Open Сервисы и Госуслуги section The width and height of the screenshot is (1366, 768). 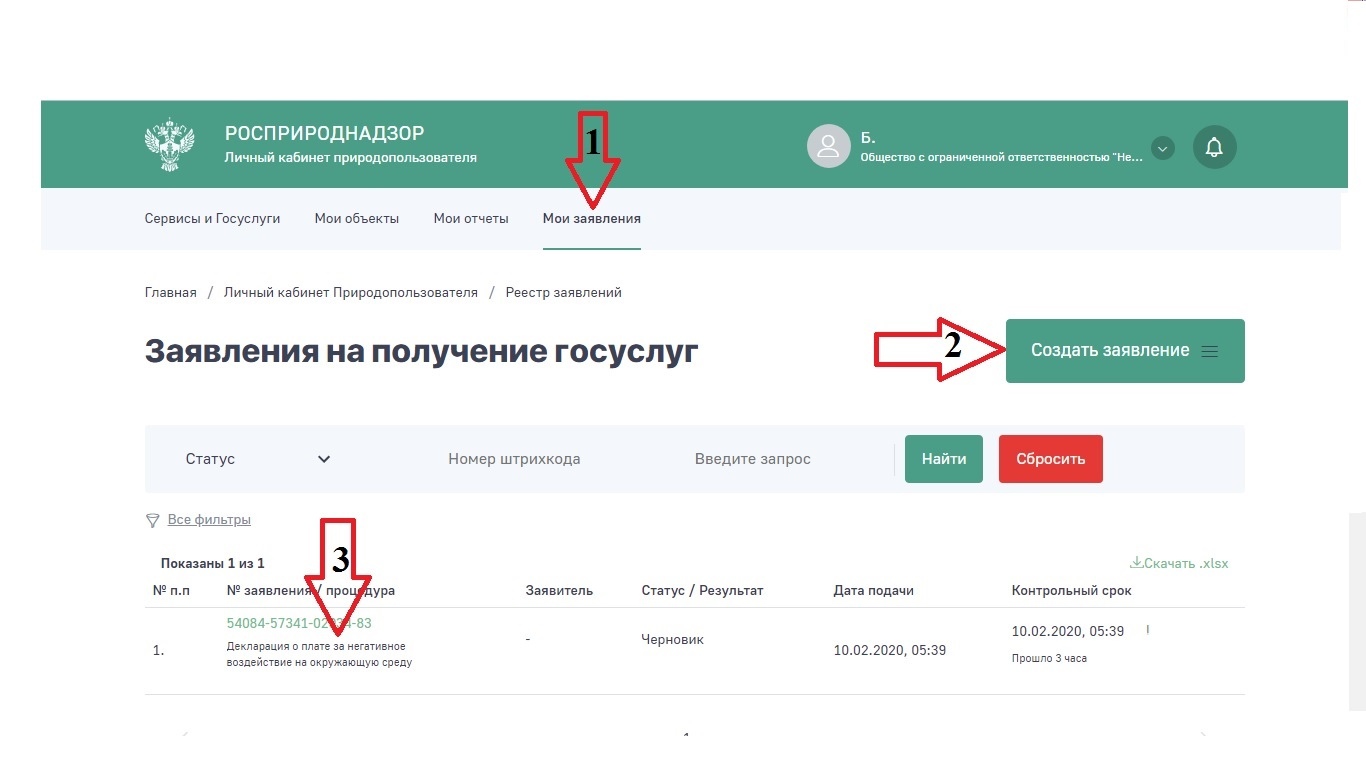[212, 218]
